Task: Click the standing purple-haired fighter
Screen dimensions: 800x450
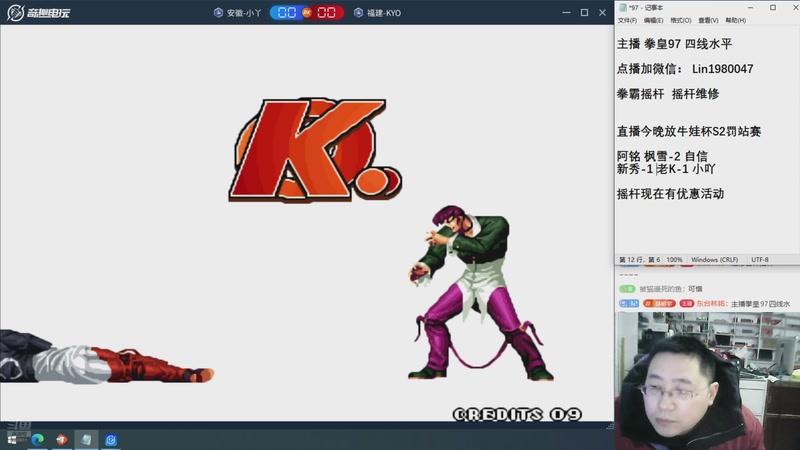Action: tap(480, 293)
